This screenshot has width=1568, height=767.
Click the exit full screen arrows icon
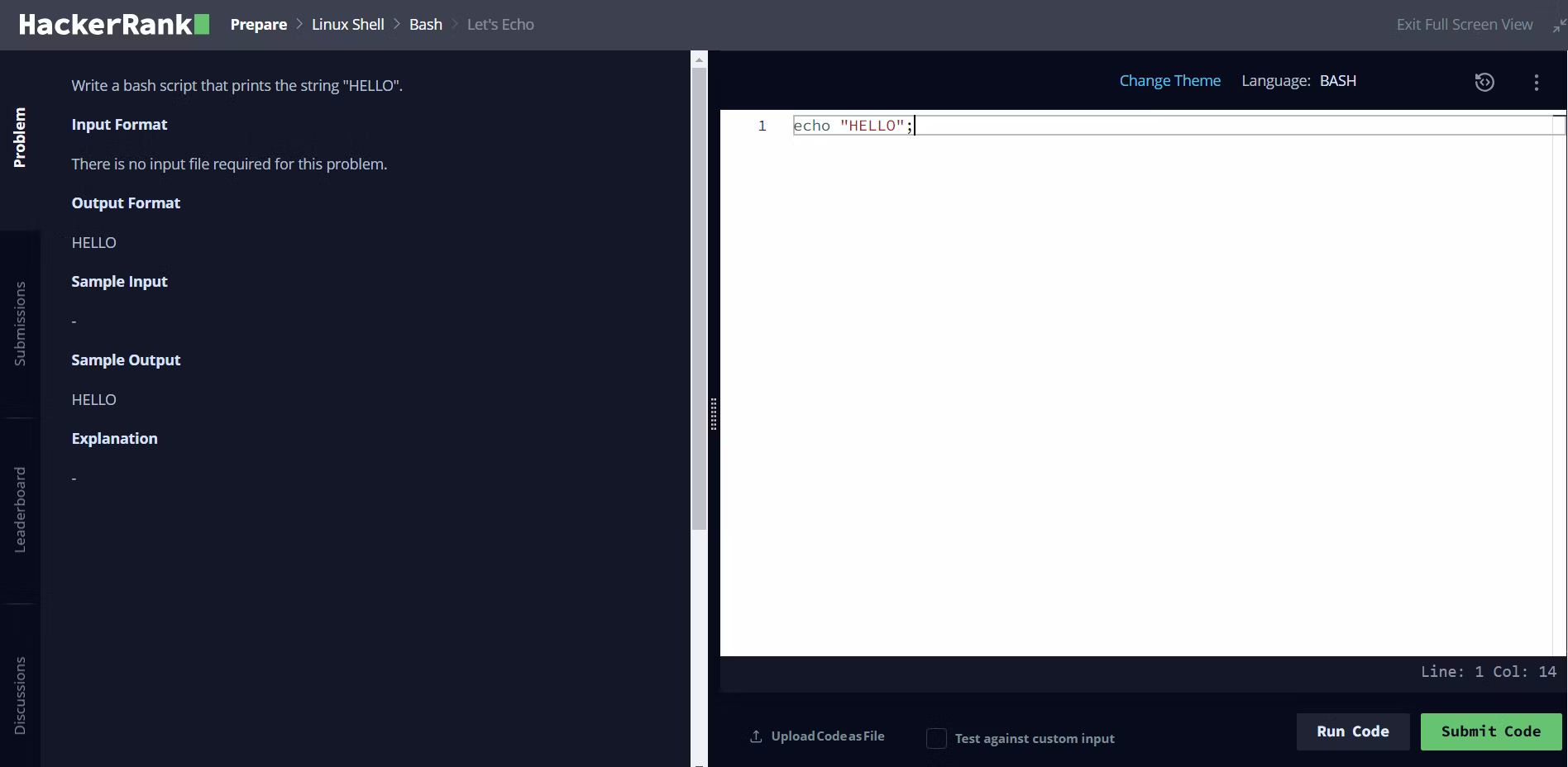pos(1558,26)
